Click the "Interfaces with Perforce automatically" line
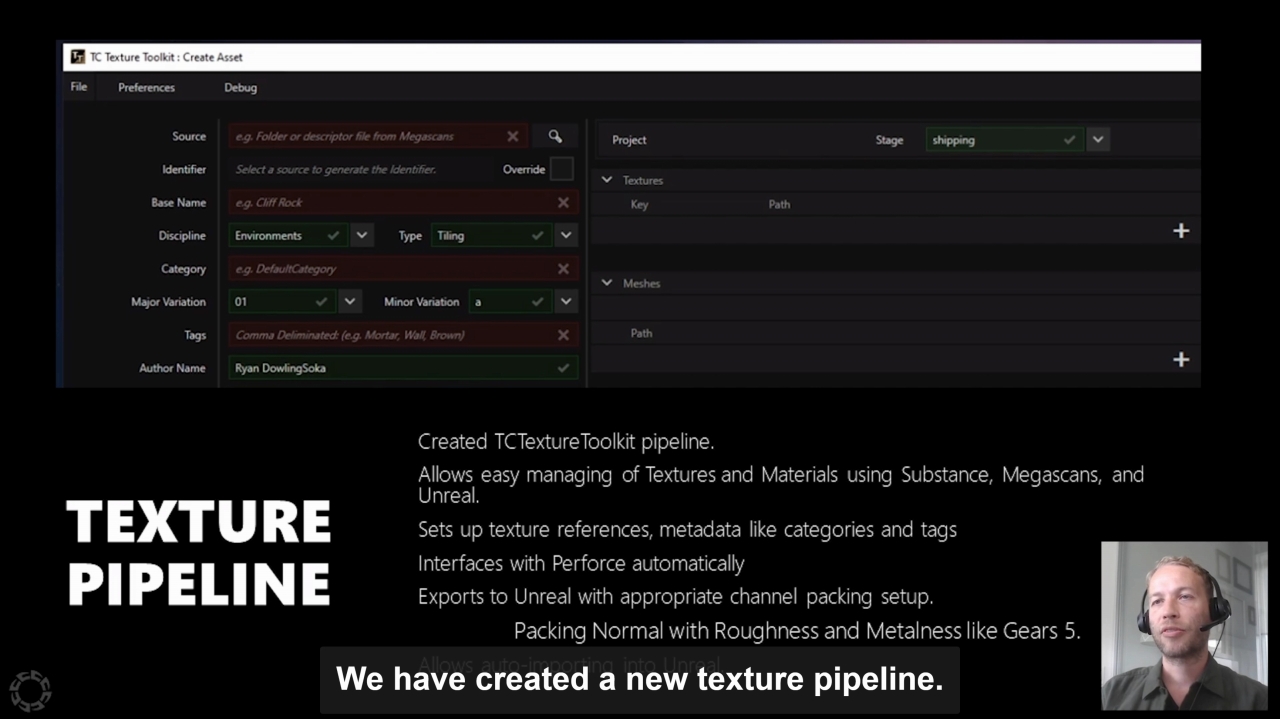Image resolution: width=1280 pixels, height=719 pixels. (x=581, y=564)
